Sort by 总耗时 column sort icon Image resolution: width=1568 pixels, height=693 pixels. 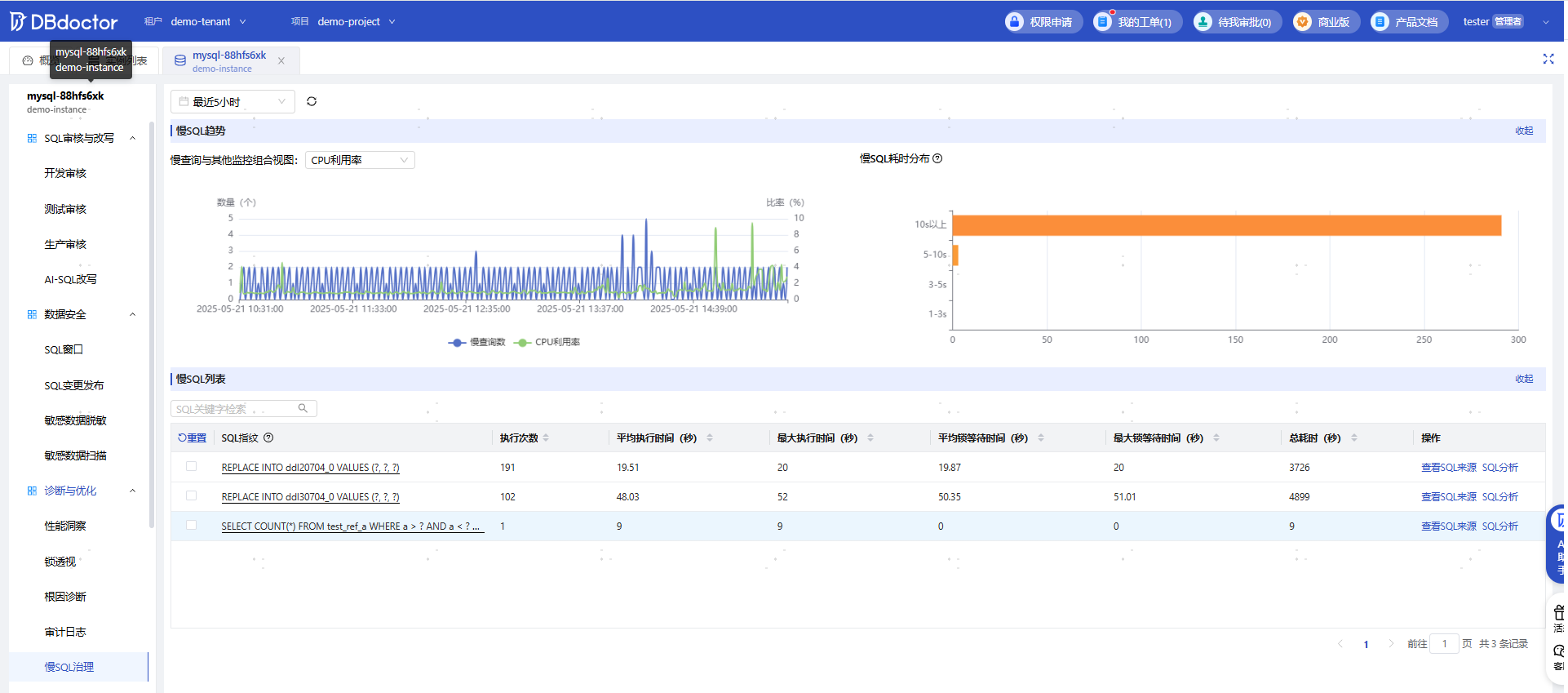point(1354,438)
